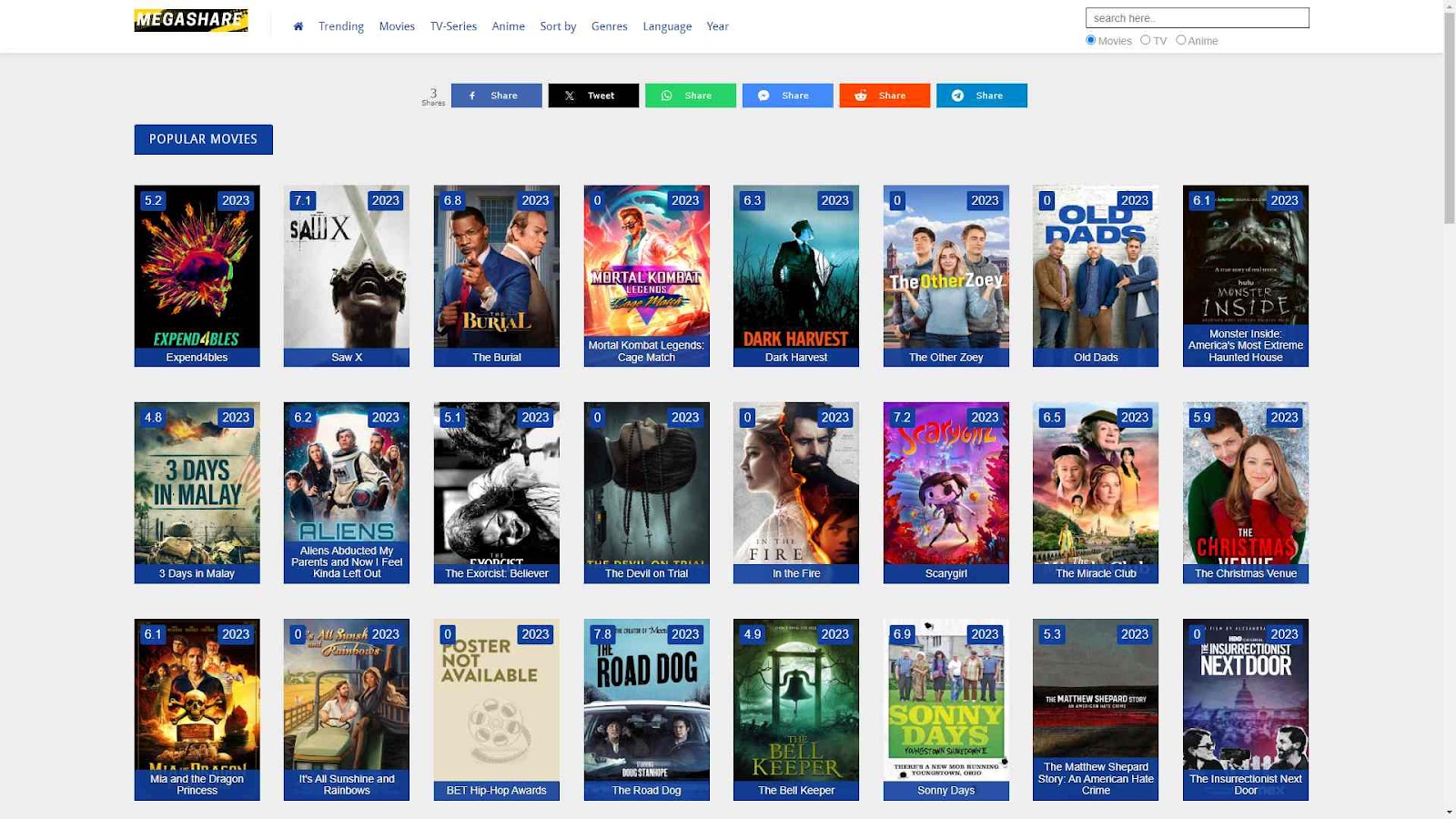This screenshot has width=1456, height=819.
Task: Share via the green WhatsApp button
Action: pos(690,96)
